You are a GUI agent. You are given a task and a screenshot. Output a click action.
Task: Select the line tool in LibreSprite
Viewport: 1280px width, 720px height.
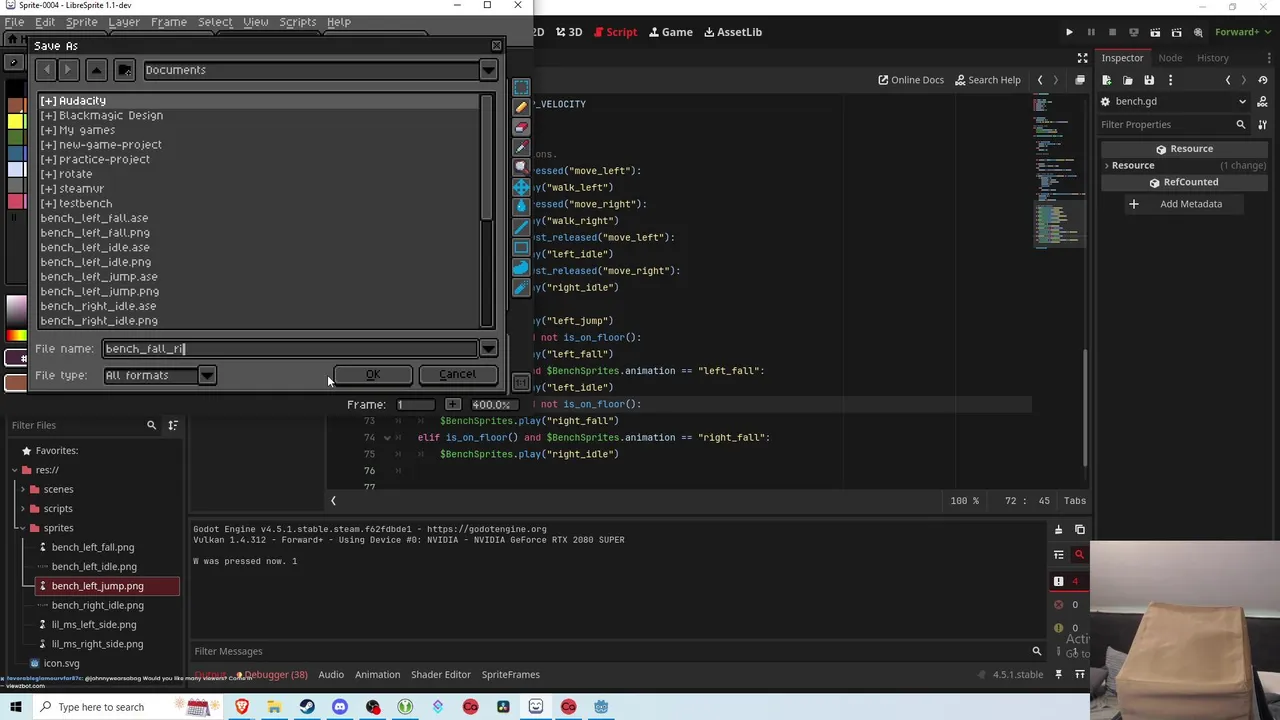521,228
